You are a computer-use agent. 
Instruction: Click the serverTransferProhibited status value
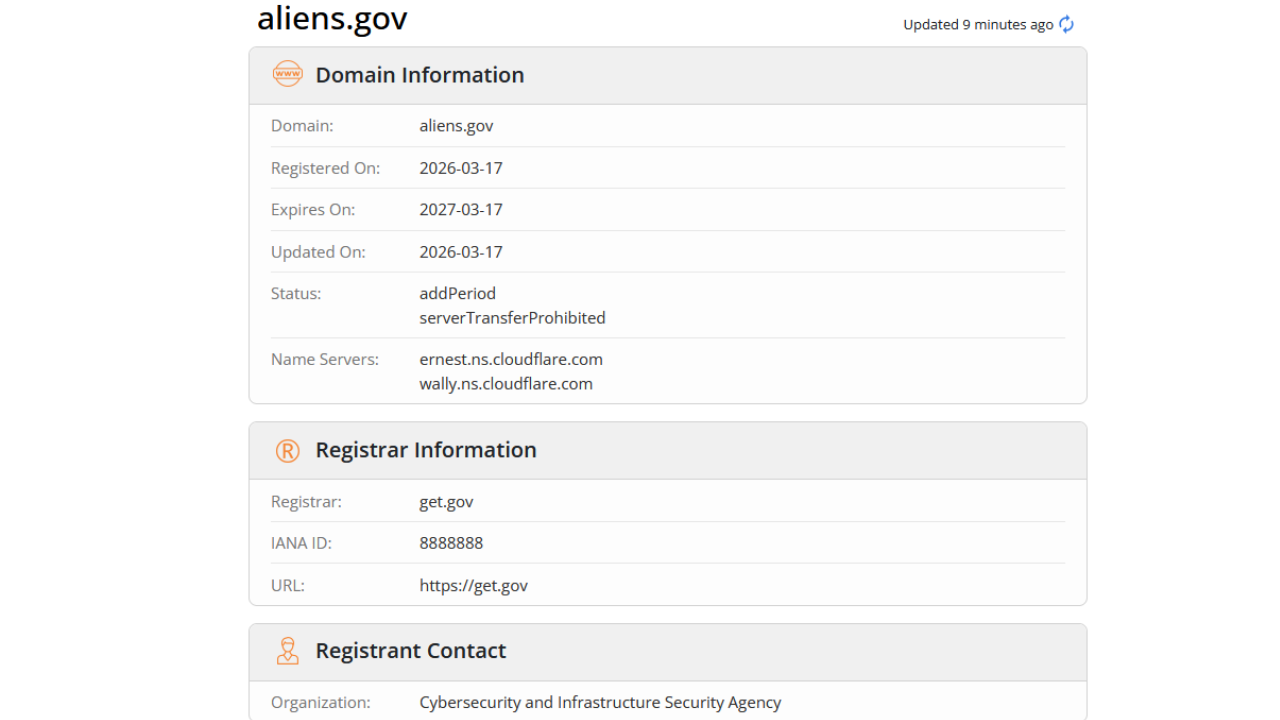[512, 317]
